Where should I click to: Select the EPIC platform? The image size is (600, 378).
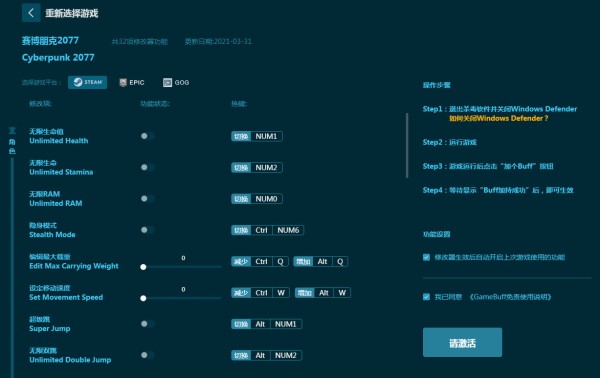click(x=132, y=82)
